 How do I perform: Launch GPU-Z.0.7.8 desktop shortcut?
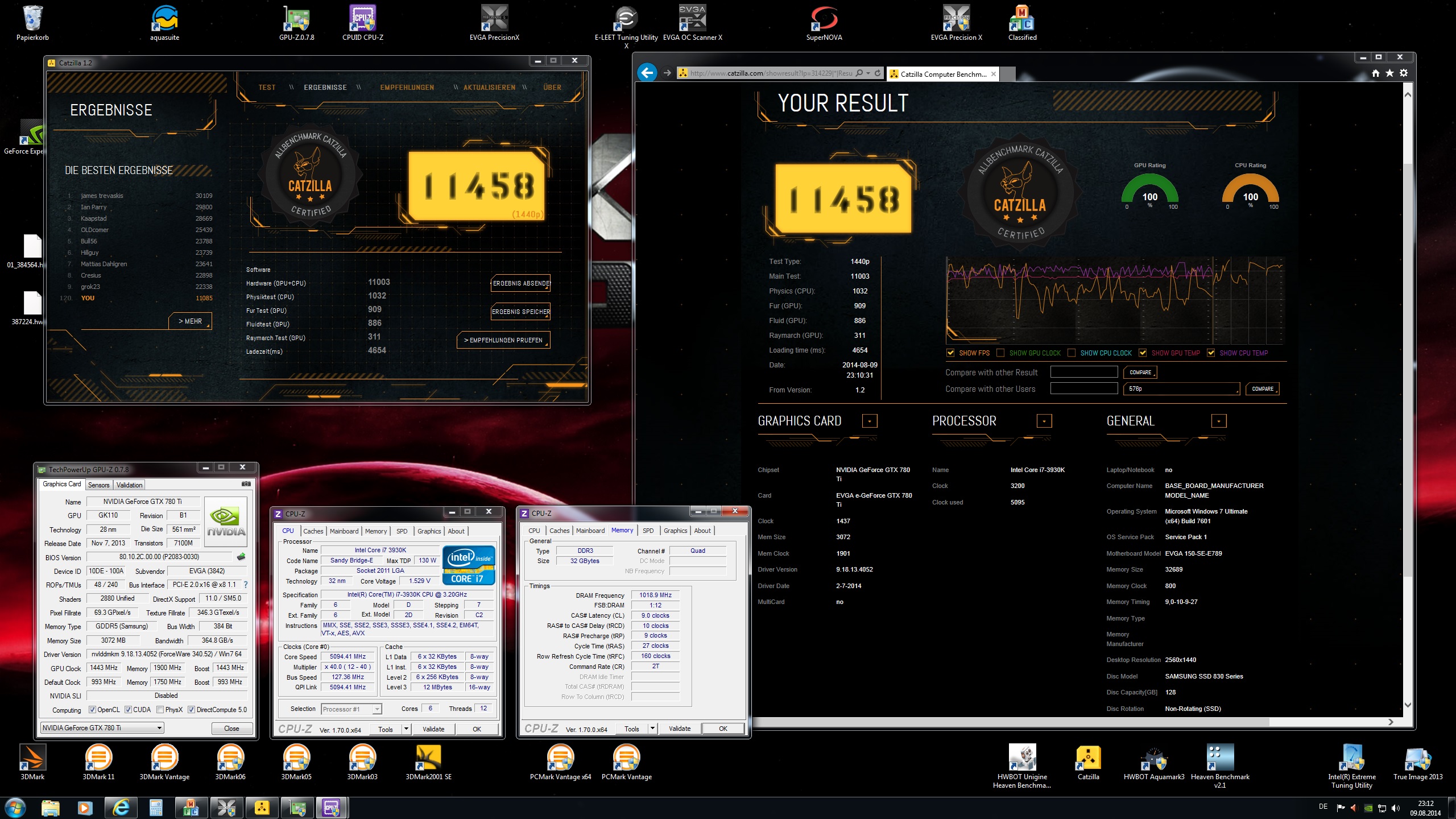click(296, 23)
